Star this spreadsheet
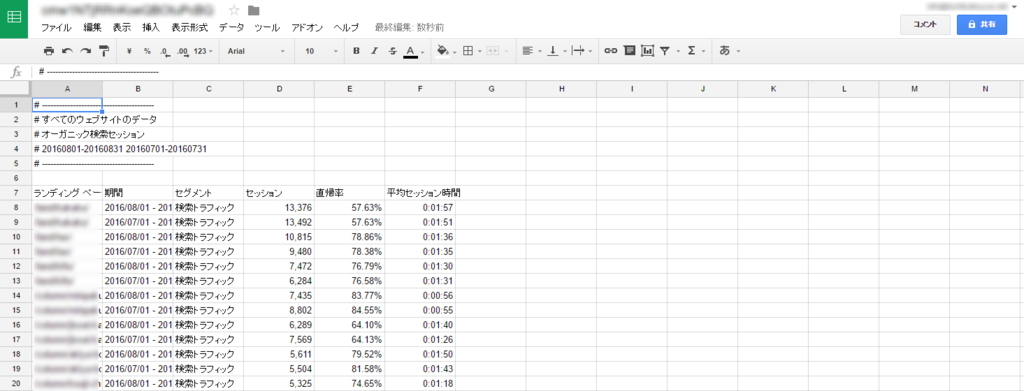The image size is (1024, 391). pyautogui.click(x=234, y=10)
